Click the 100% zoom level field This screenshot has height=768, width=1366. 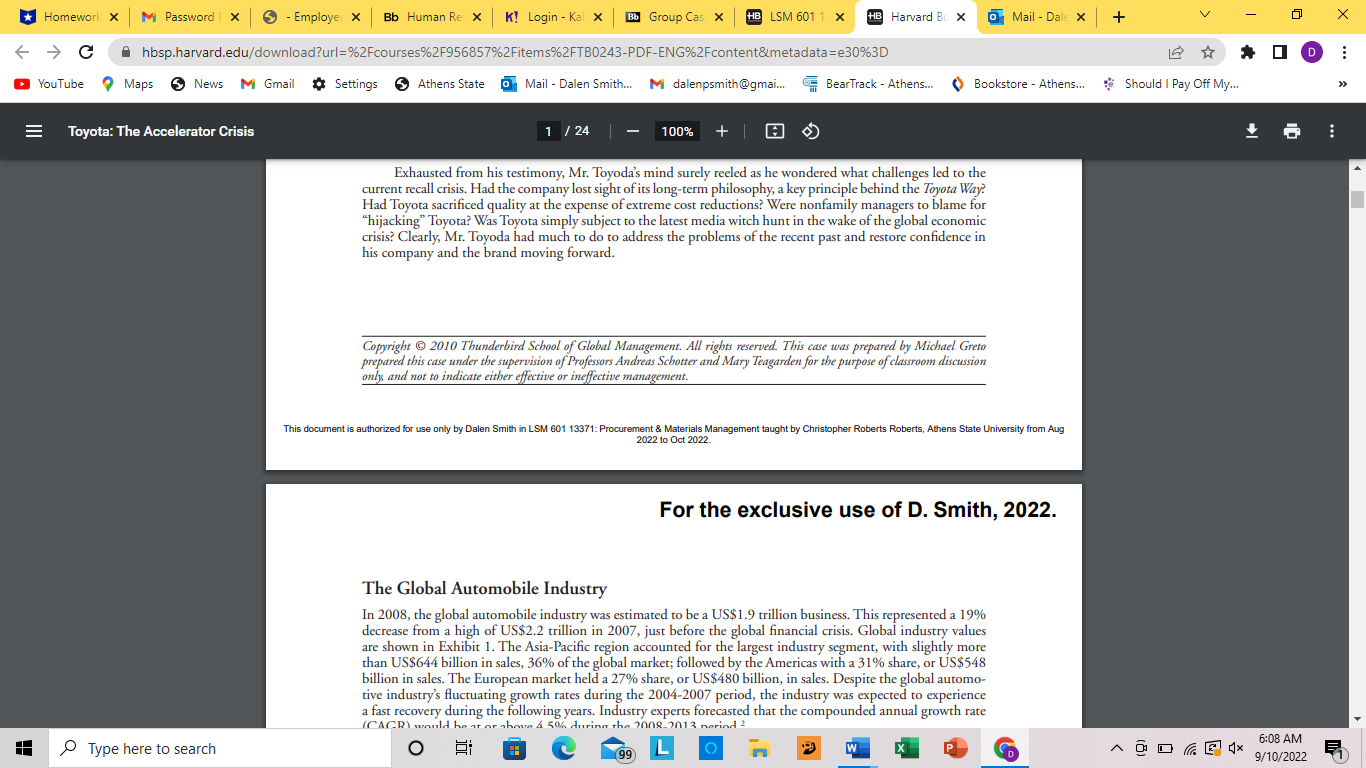pos(677,131)
